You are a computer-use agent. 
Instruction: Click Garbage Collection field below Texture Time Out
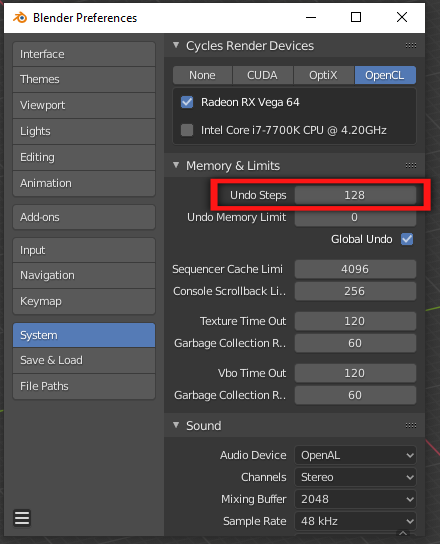(x=355, y=343)
